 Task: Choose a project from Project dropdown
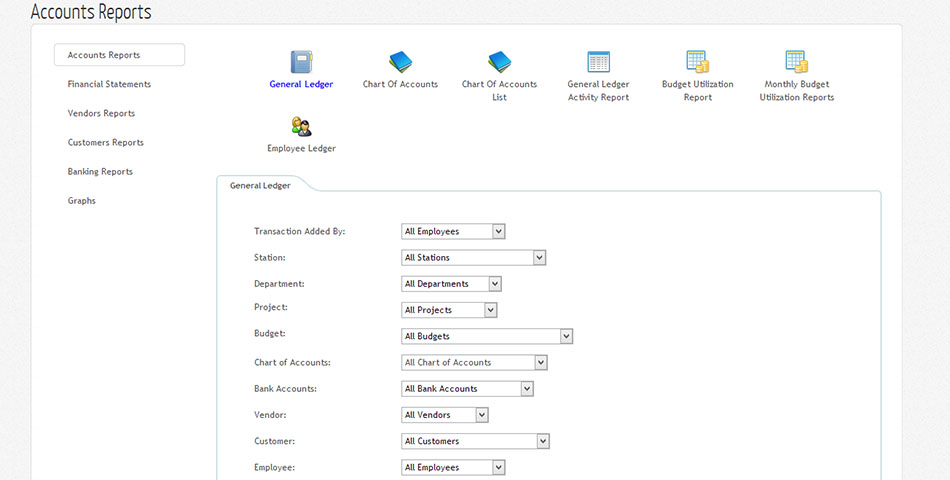[449, 310]
